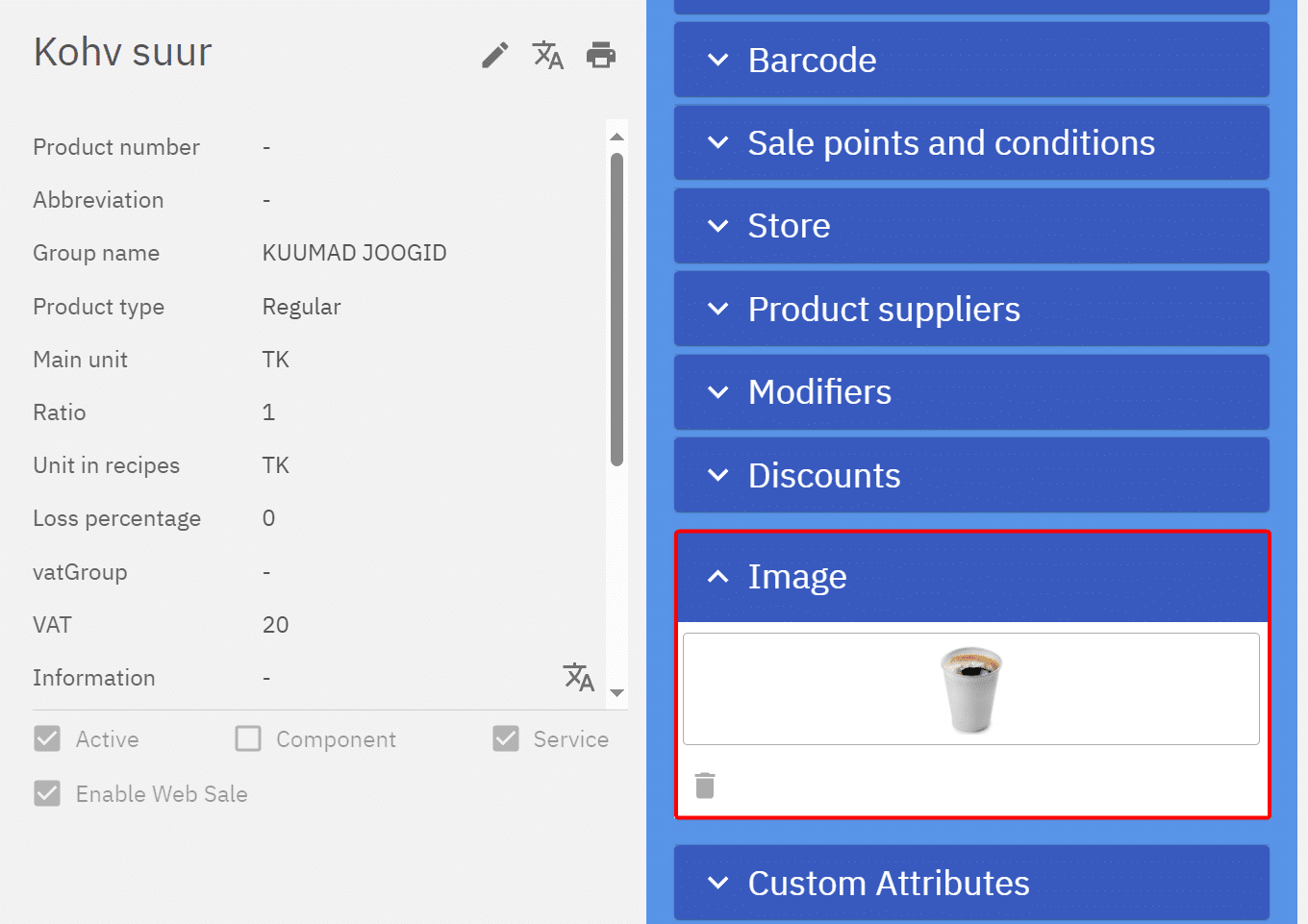The image size is (1308, 924).
Task: Click the print icon
Action: (601, 56)
